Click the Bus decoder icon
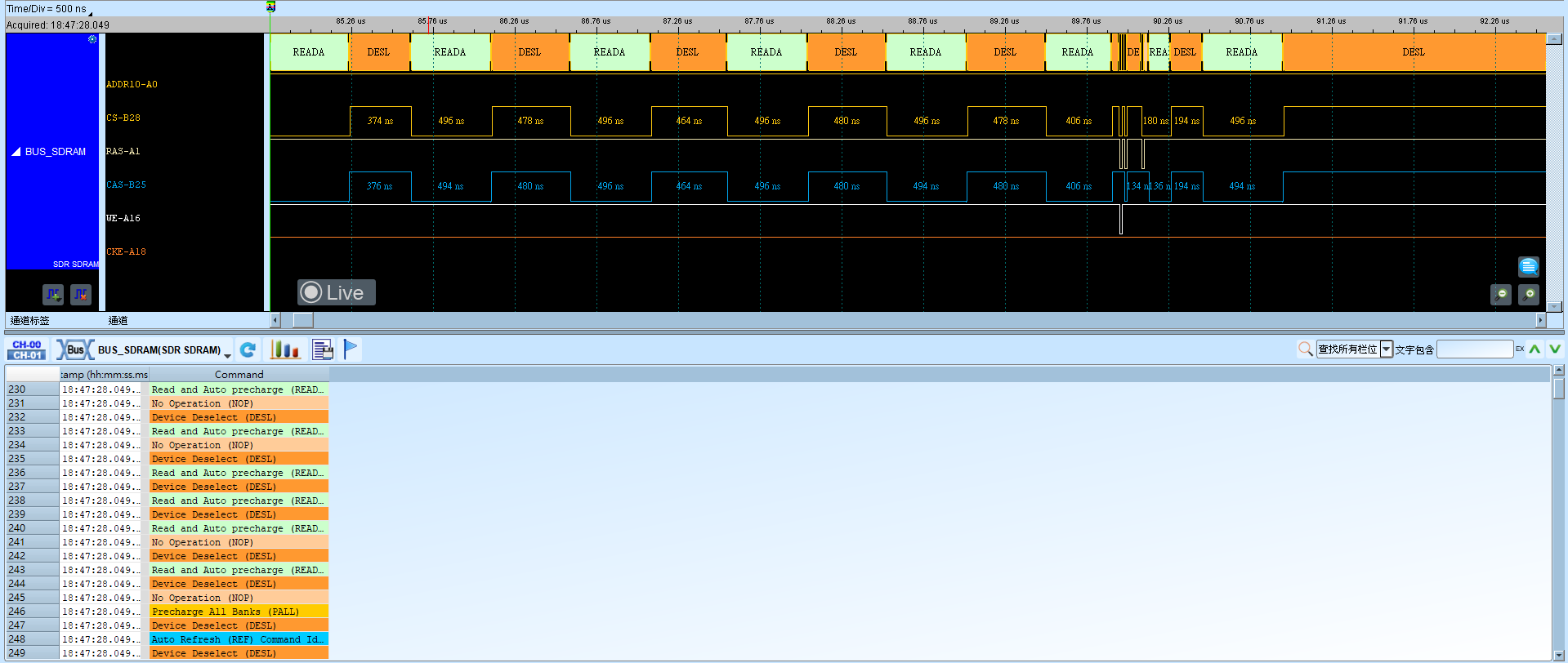 pos(74,349)
